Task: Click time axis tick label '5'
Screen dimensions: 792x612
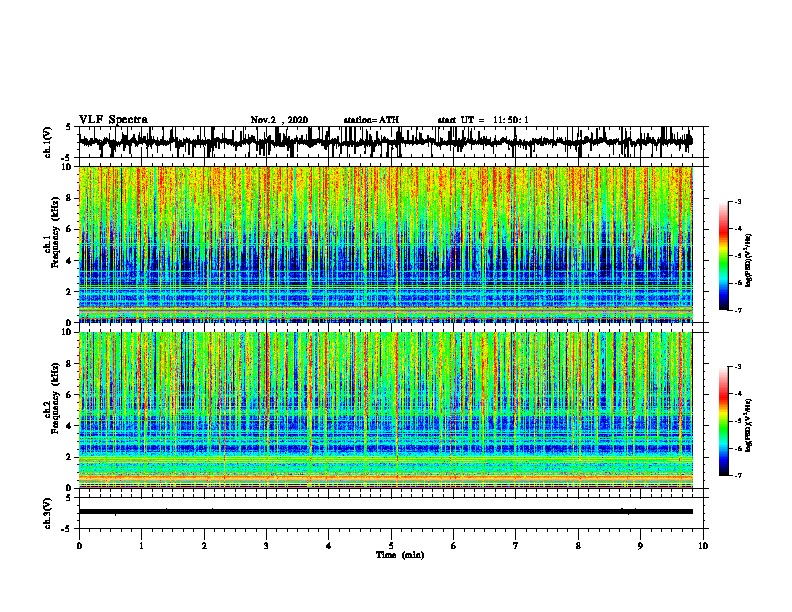Action: pyautogui.click(x=391, y=546)
